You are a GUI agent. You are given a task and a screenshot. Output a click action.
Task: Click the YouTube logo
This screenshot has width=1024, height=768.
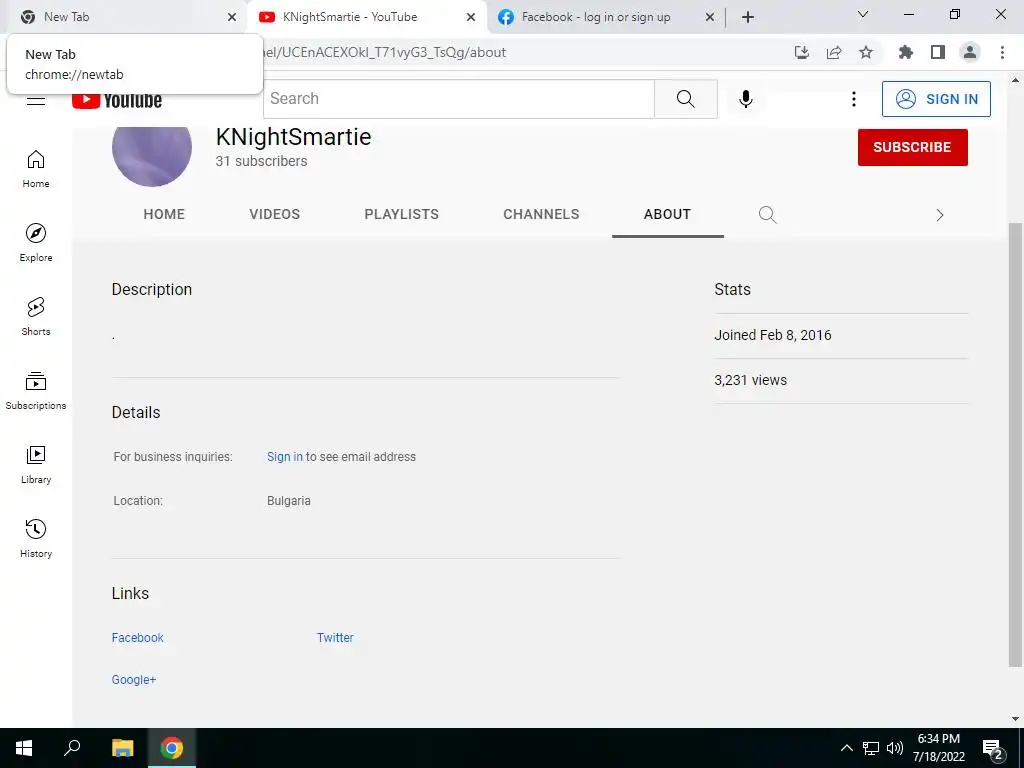(x=117, y=100)
